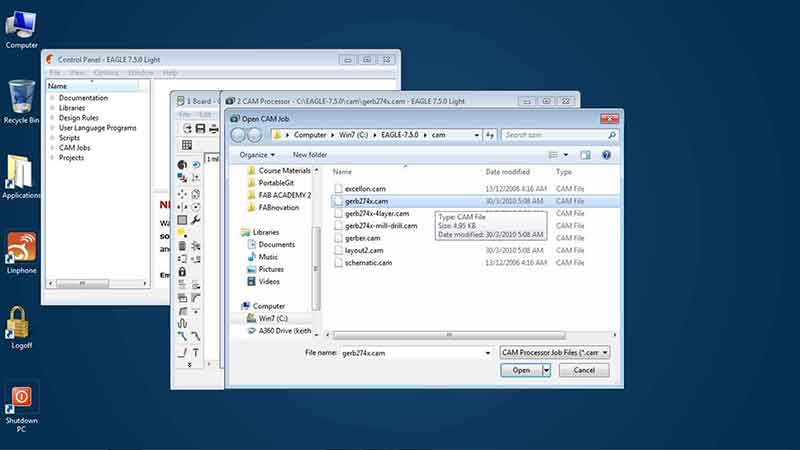Select User Language Programs in Control Panel tree
The height and width of the screenshot is (450, 800).
97,128
